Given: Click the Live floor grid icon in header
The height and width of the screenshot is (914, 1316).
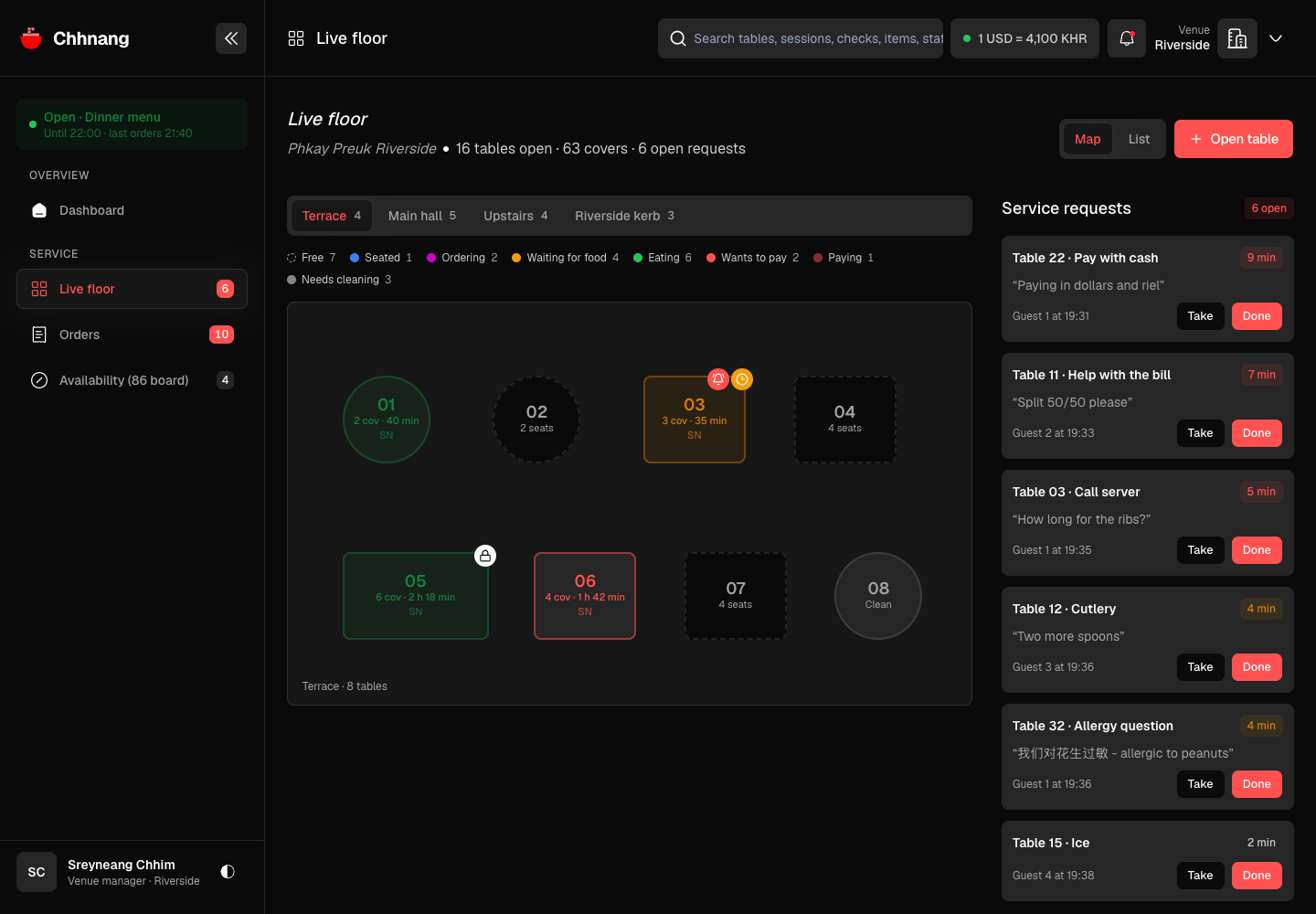Looking at the screenshot, I should coord(296,38).
